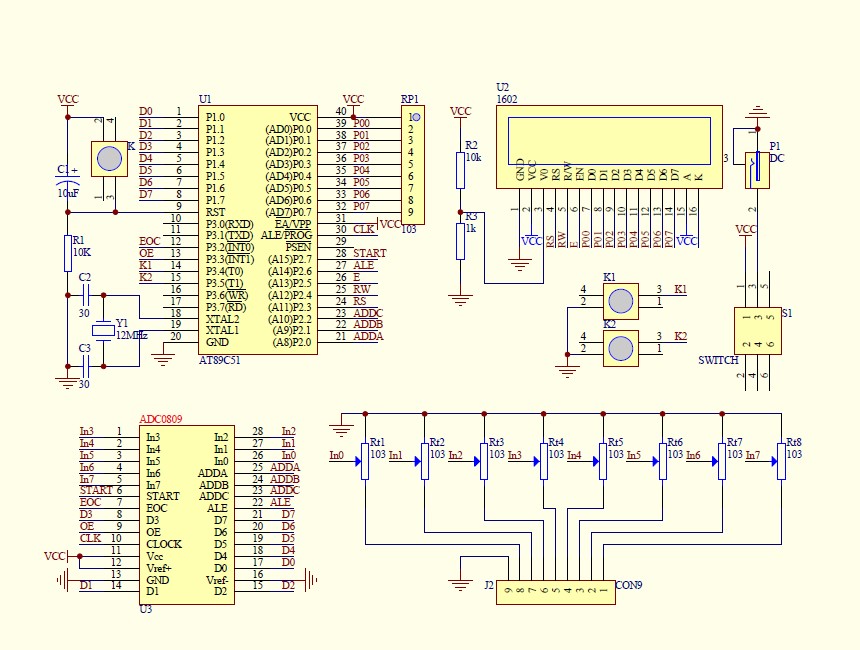The image size is (860, 650).
Task: Click the S1 SWITCH component
Action: click(757, 331)
